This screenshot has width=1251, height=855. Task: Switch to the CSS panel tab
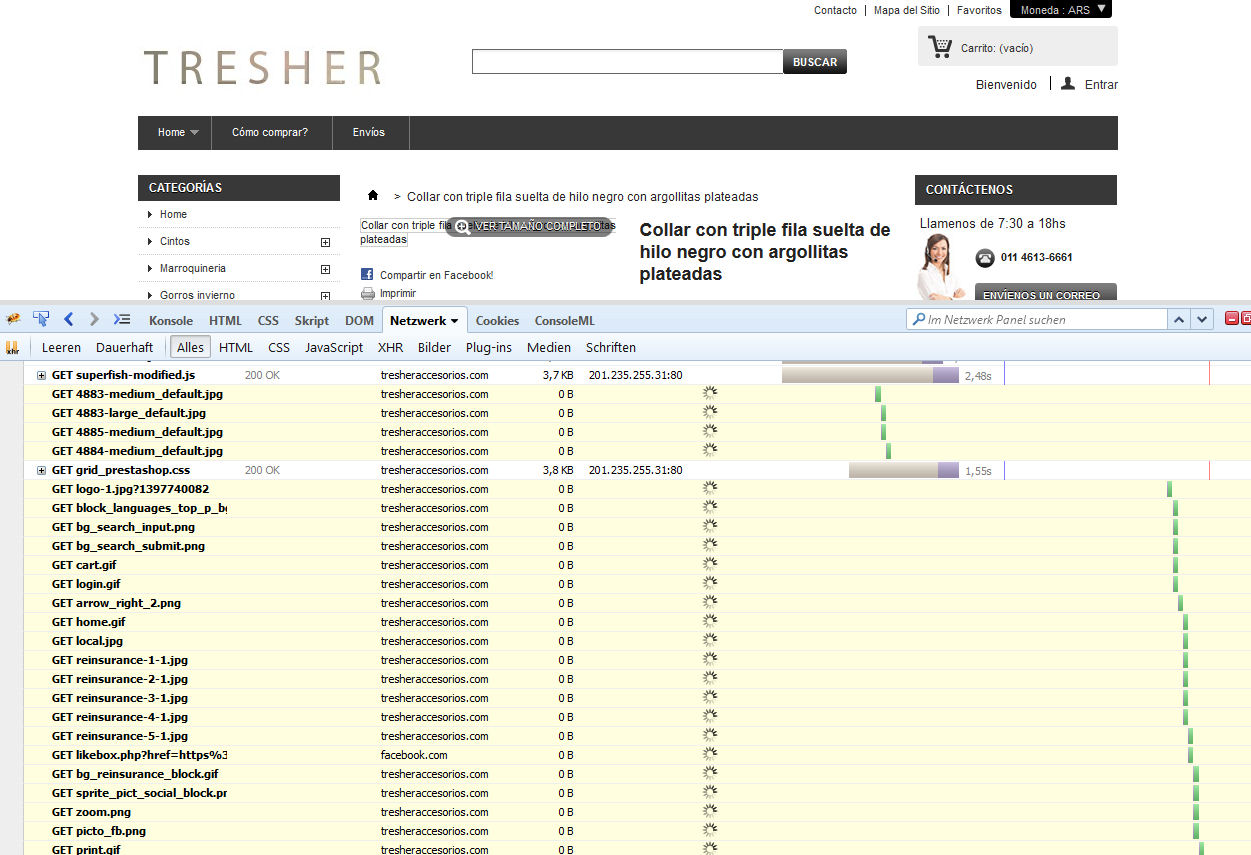pos(268,320)
